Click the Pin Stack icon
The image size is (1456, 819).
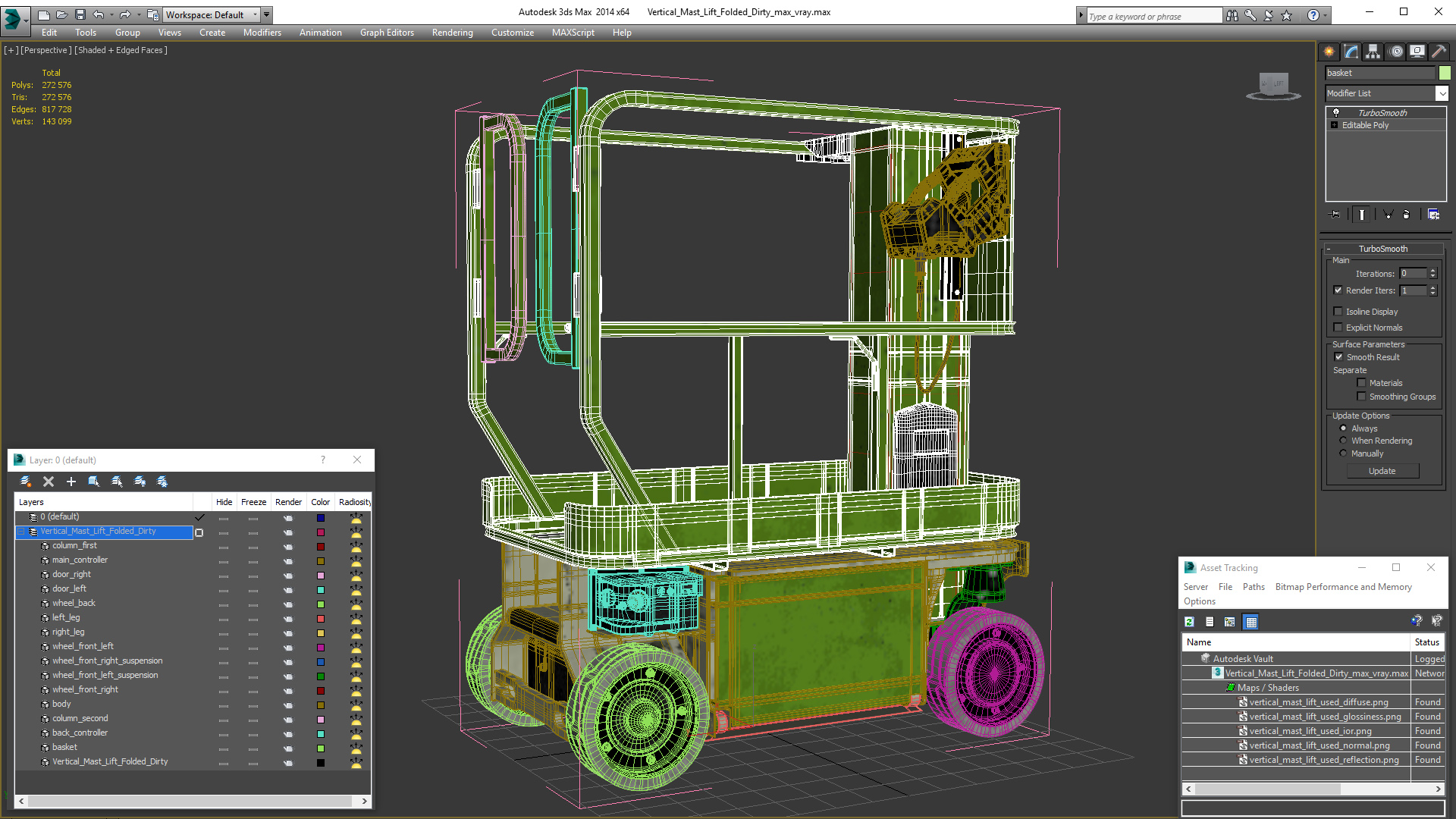[1336, 215]
